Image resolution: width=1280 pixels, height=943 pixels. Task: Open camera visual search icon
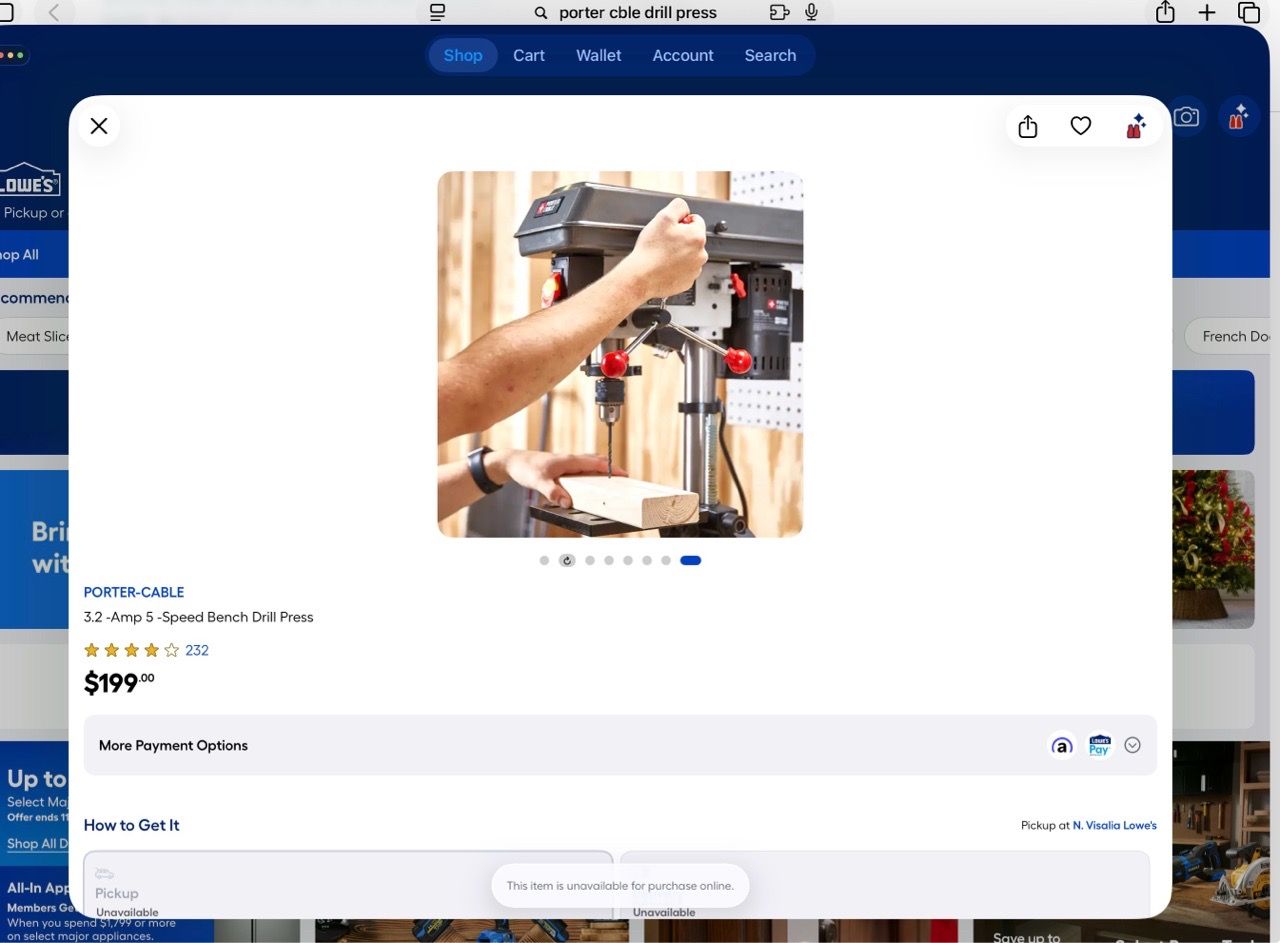[1186, 117]
